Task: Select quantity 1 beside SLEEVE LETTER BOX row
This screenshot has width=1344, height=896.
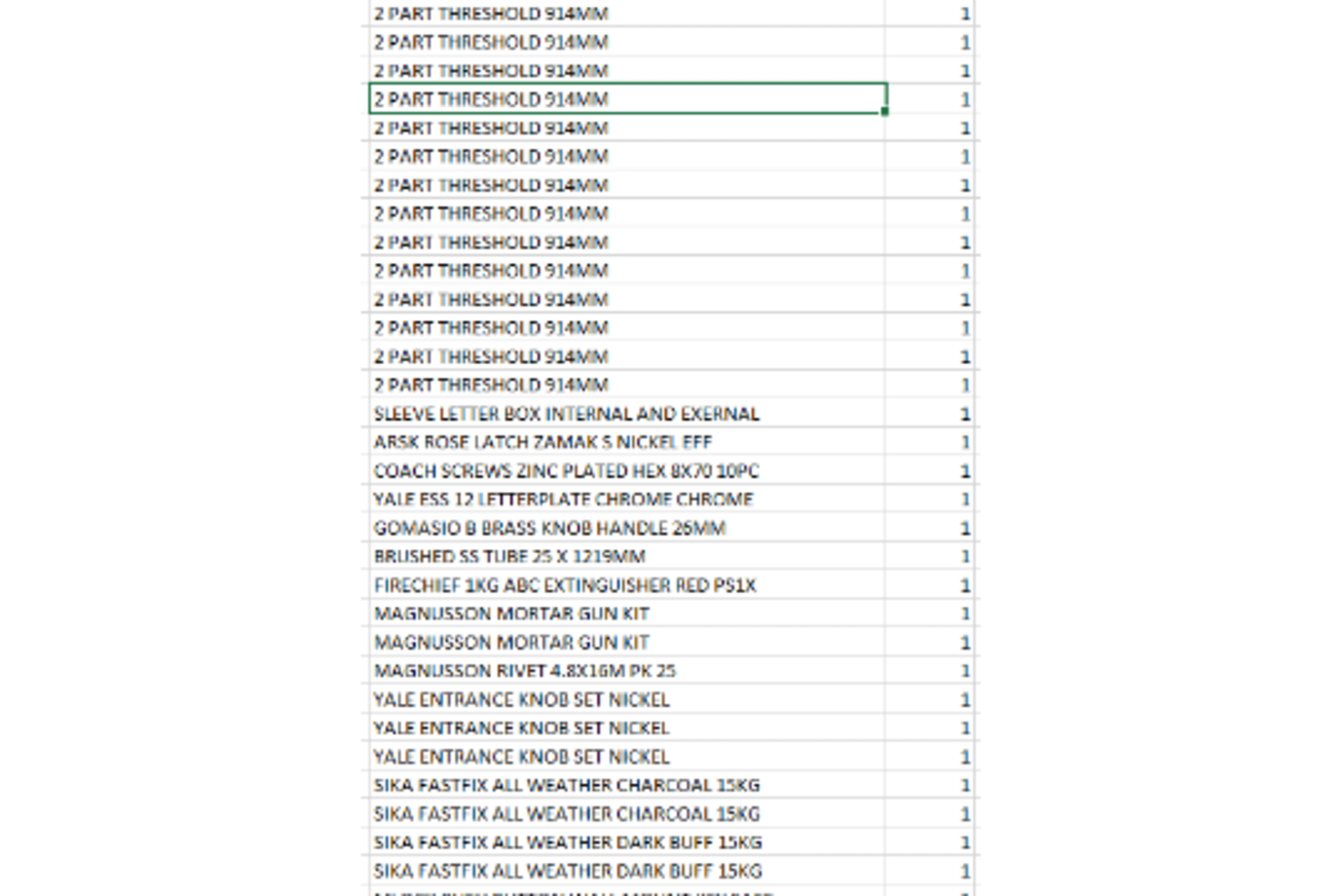Action: tap(930, 413)
